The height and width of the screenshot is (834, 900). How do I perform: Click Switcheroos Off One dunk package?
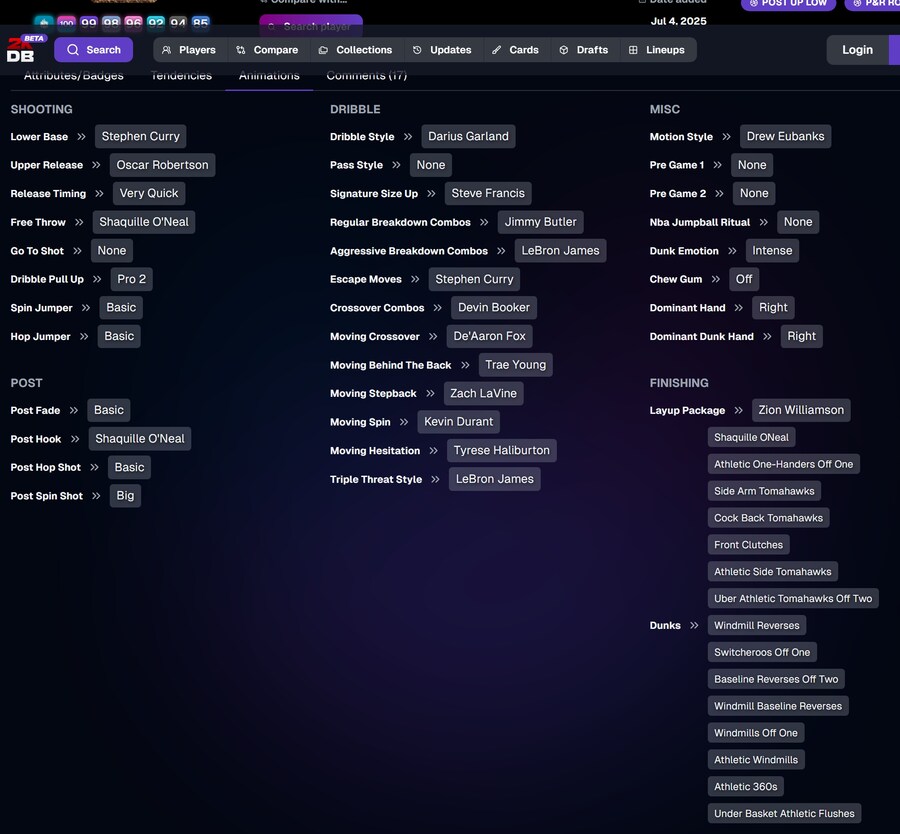(762, 653)
